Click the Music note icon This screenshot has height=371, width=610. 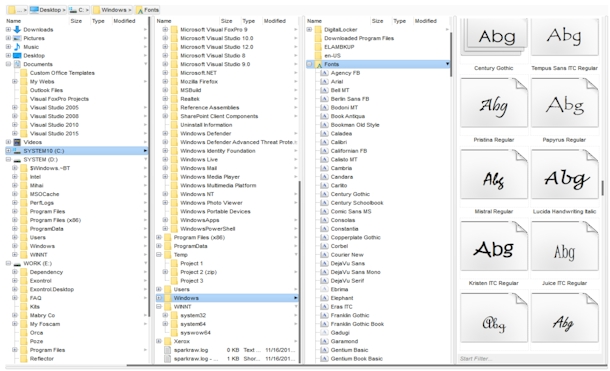pos(17,47)
